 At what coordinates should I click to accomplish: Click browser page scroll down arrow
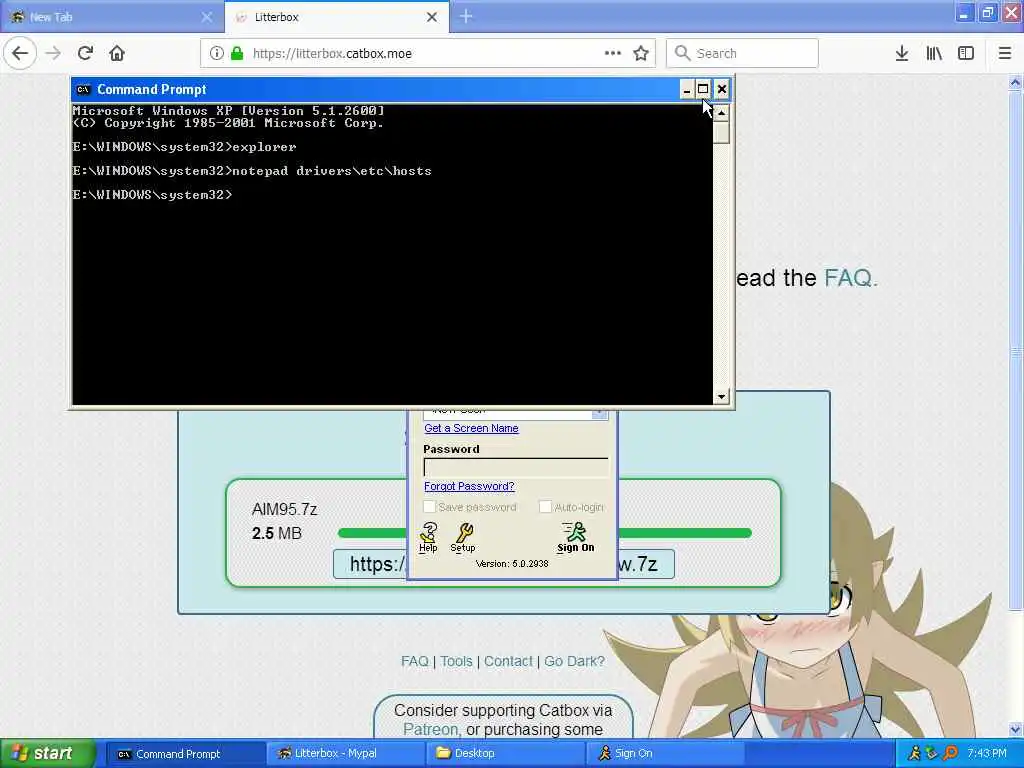point(1016,729)
